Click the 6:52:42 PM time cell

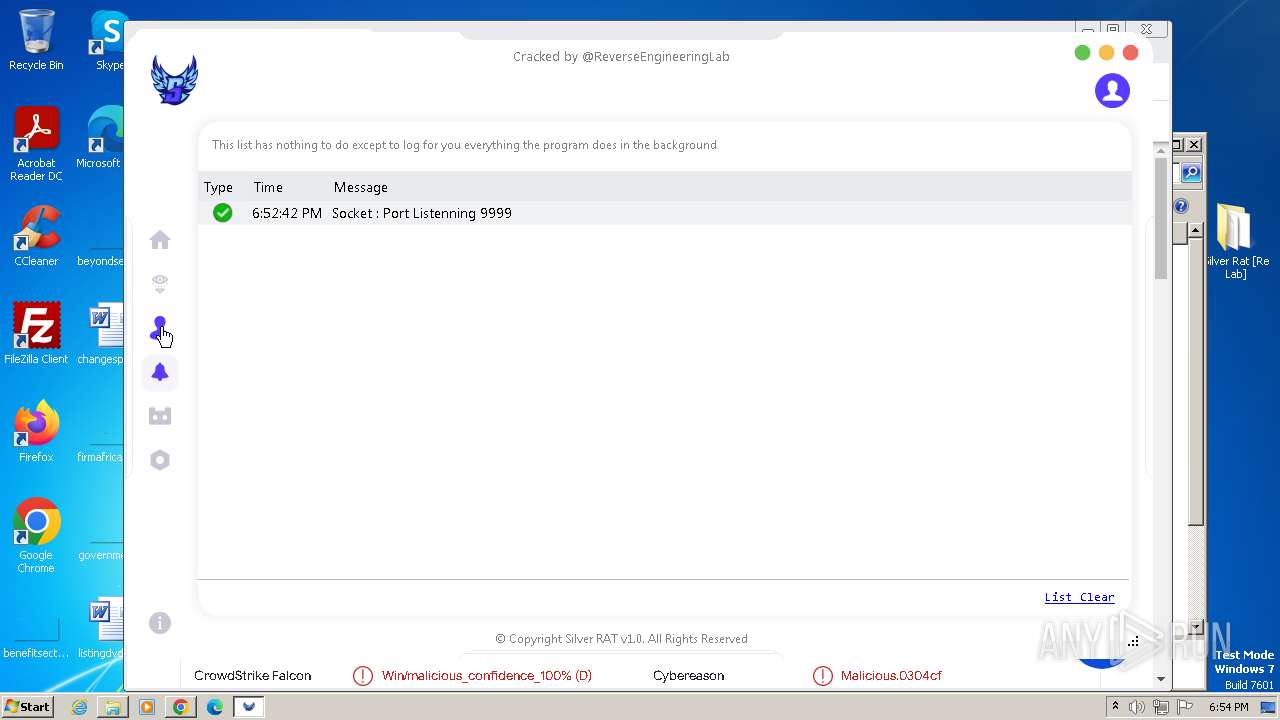tap(287, 213)
